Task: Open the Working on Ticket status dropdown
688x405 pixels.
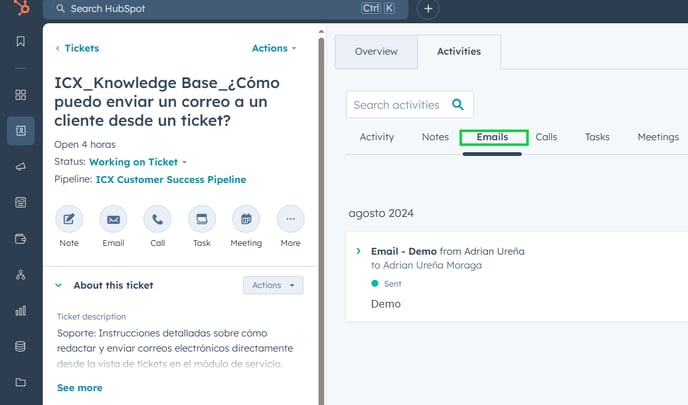Action: click(x=138, y=162)
